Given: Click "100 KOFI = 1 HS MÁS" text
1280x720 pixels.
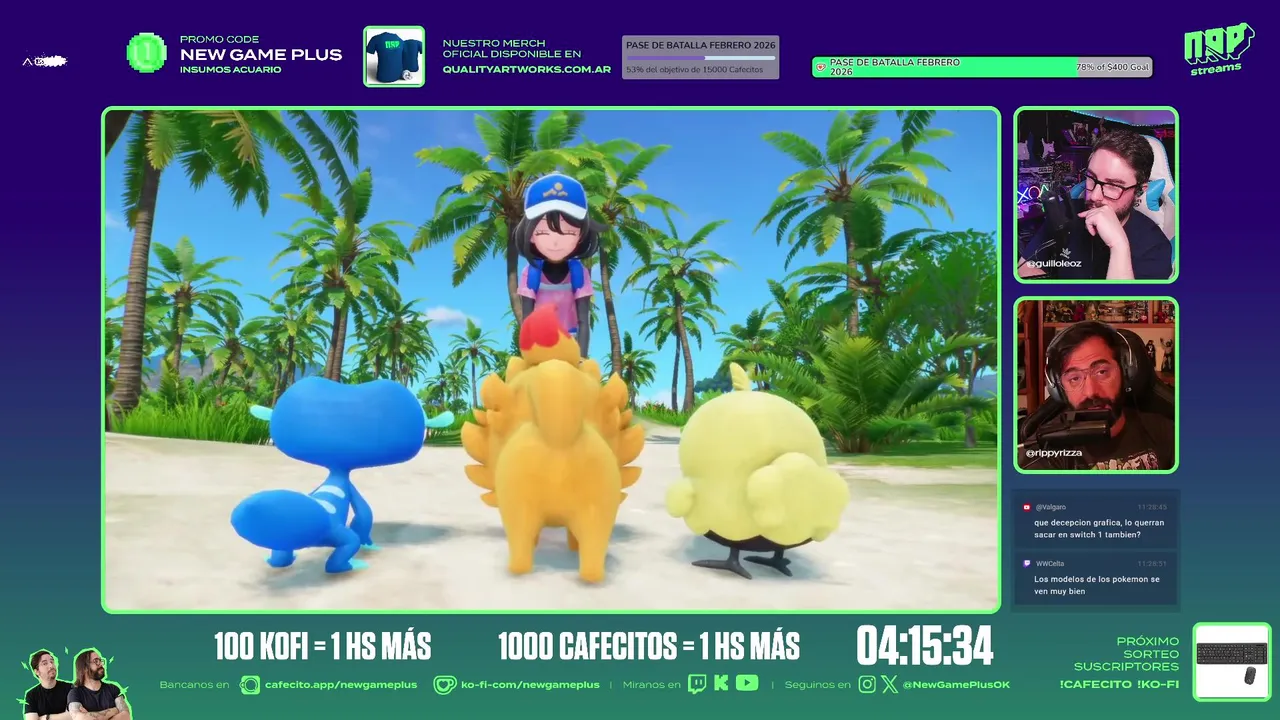Looking at the screenshot, I should point(322,647).
